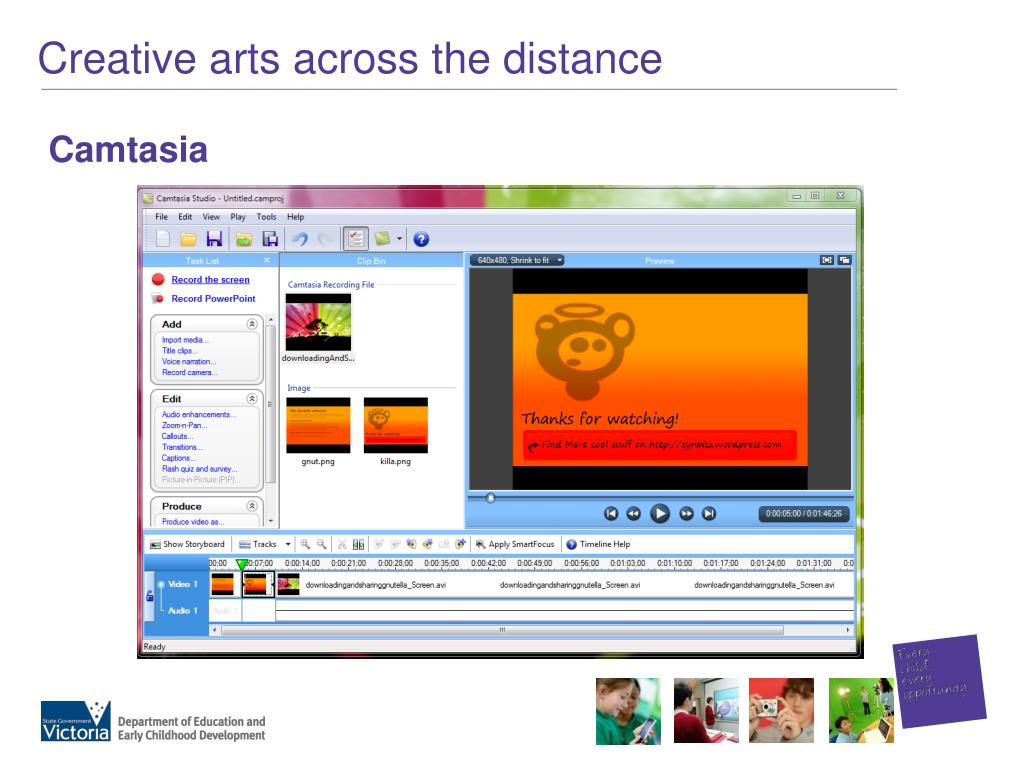Click the Record the screen link
Image resolution: width=1024 pixels, height=768 pixels.
[x=210, y=280]
